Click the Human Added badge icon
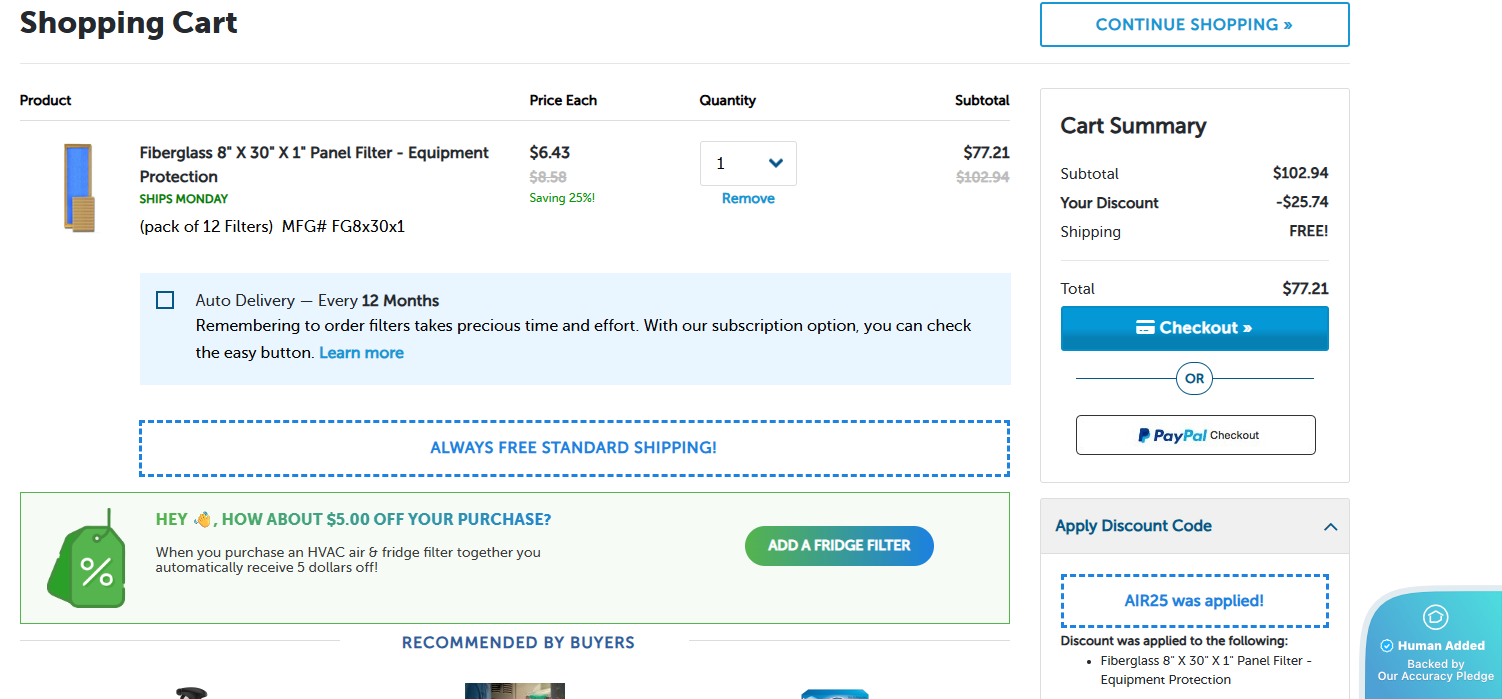This screenshot has height=699, width=1502. tap(1435, 617)
